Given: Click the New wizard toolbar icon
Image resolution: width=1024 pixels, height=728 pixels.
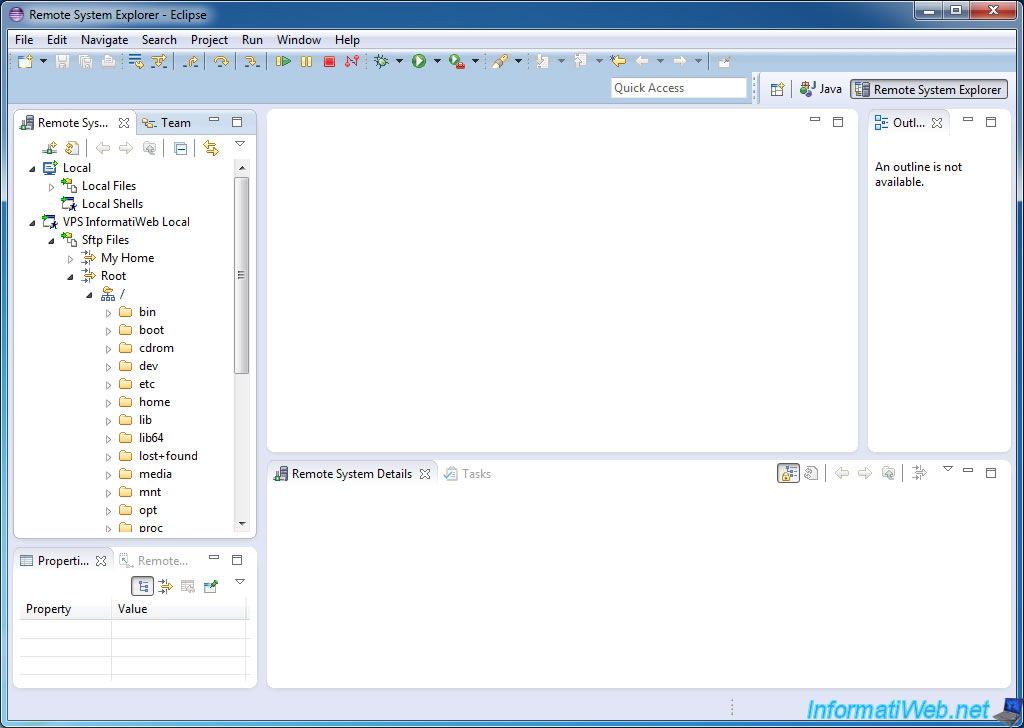Looking at the screenshot, I should tap(25, 62).
